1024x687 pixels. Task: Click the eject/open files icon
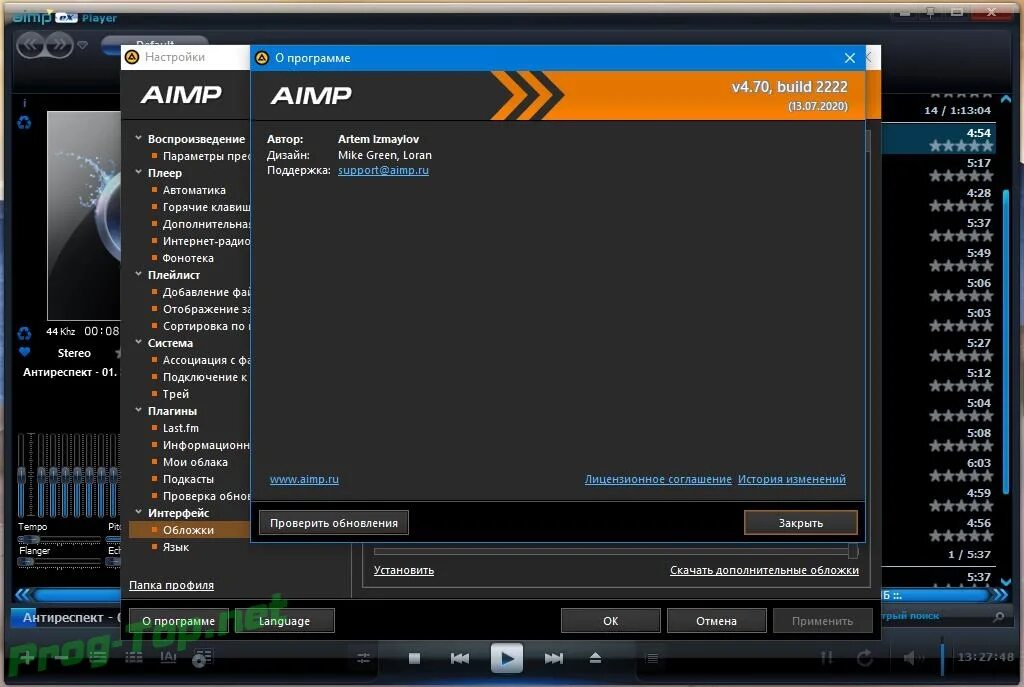click(x=595, y=658)
